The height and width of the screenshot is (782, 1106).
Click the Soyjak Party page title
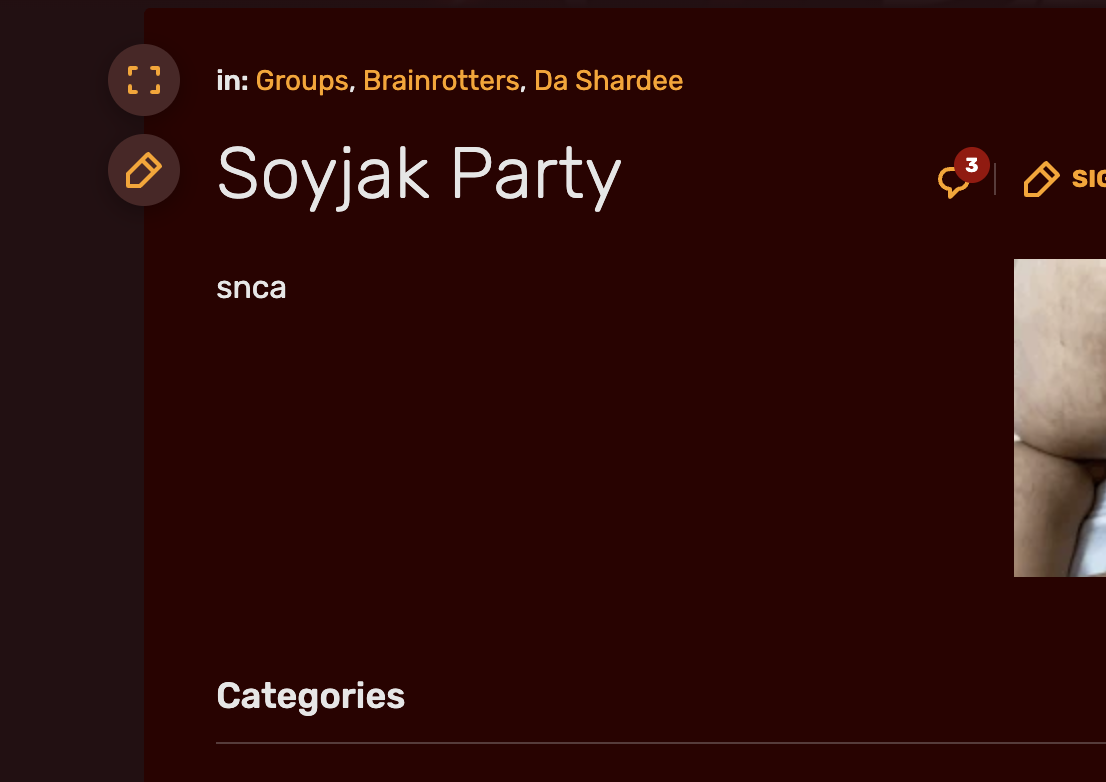tap(419, 175)
